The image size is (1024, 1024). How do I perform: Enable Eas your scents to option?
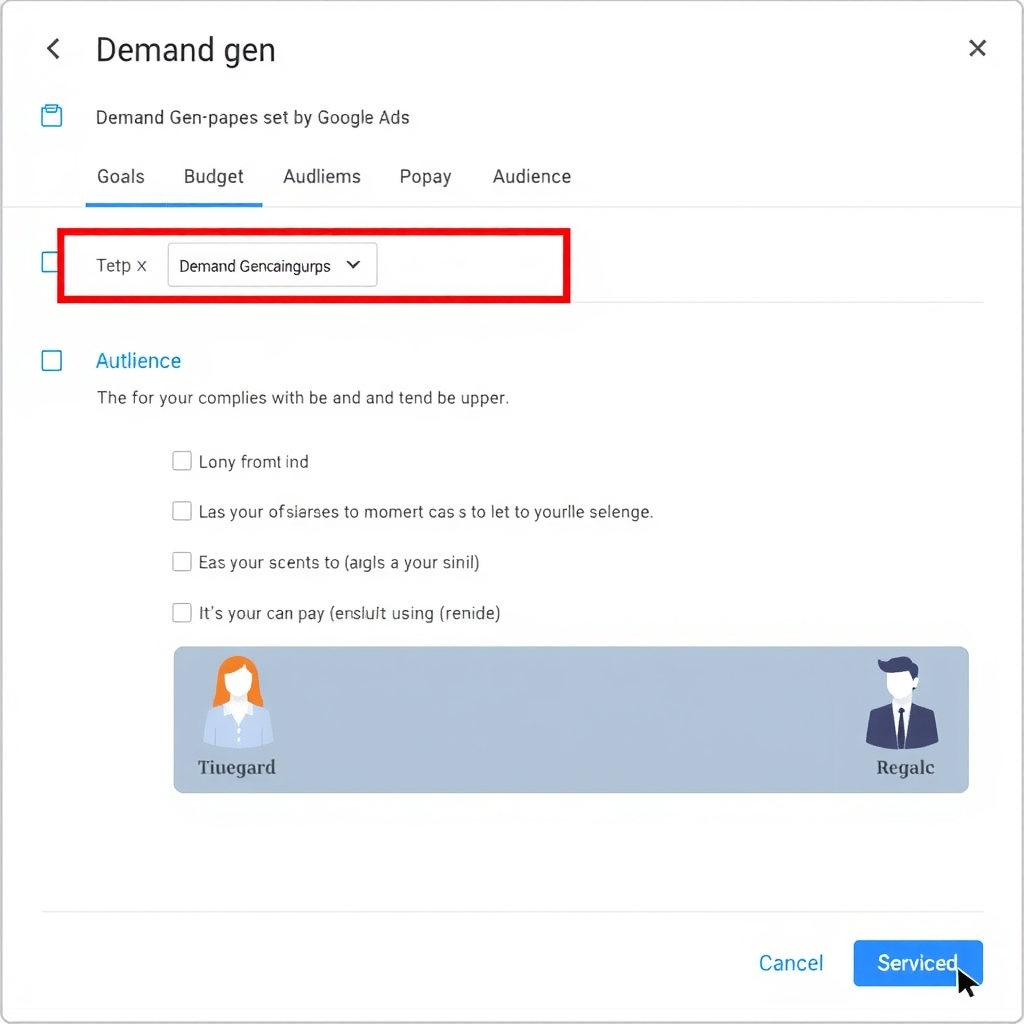(x=182, y=562)
